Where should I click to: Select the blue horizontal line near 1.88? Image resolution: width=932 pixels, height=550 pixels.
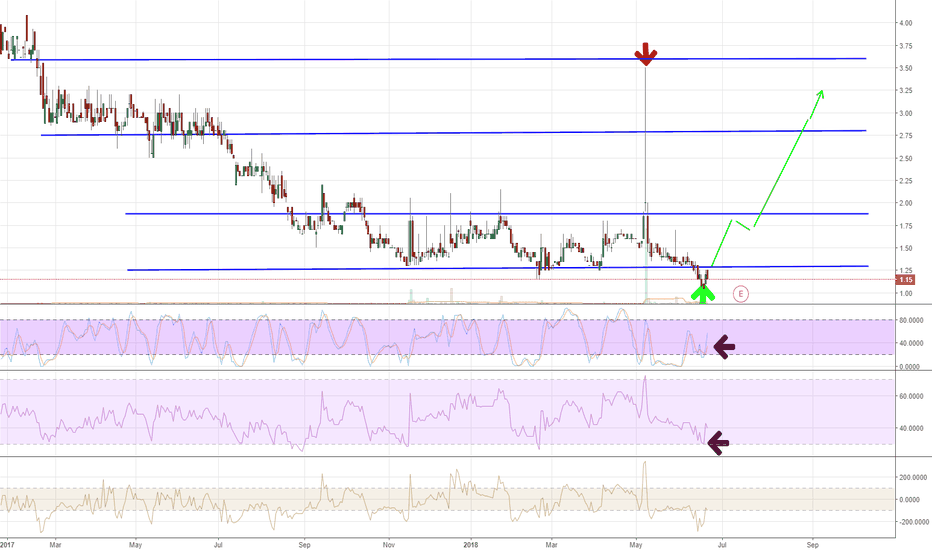point(497,213)
